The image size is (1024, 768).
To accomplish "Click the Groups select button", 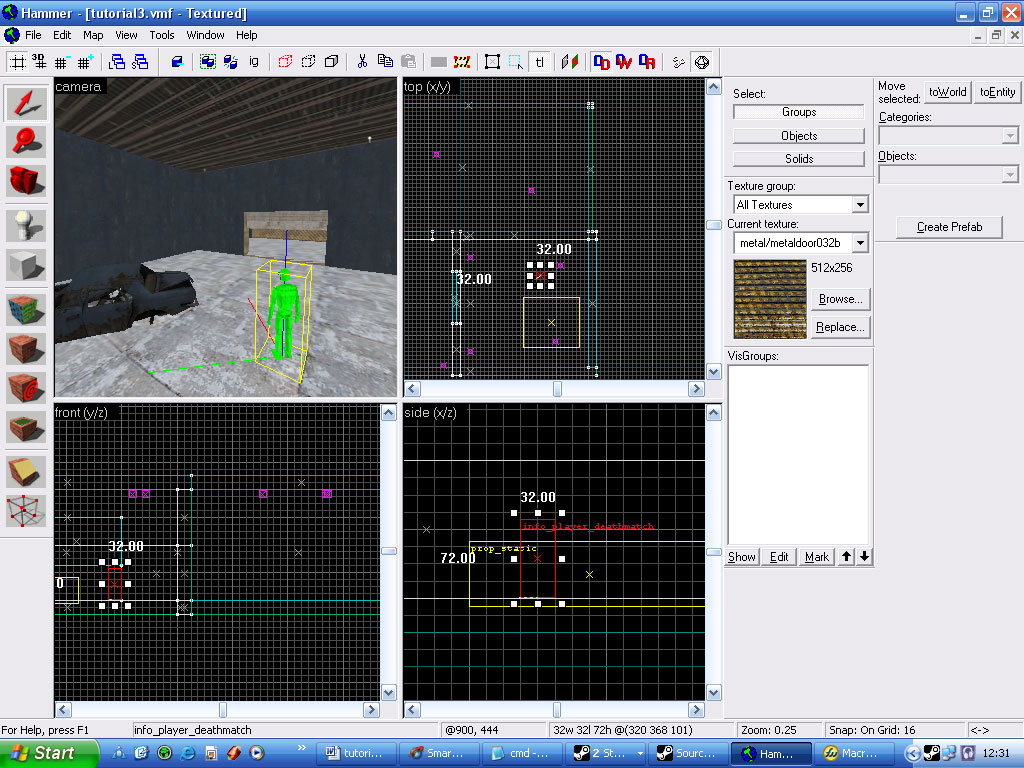I will point(799,112).
